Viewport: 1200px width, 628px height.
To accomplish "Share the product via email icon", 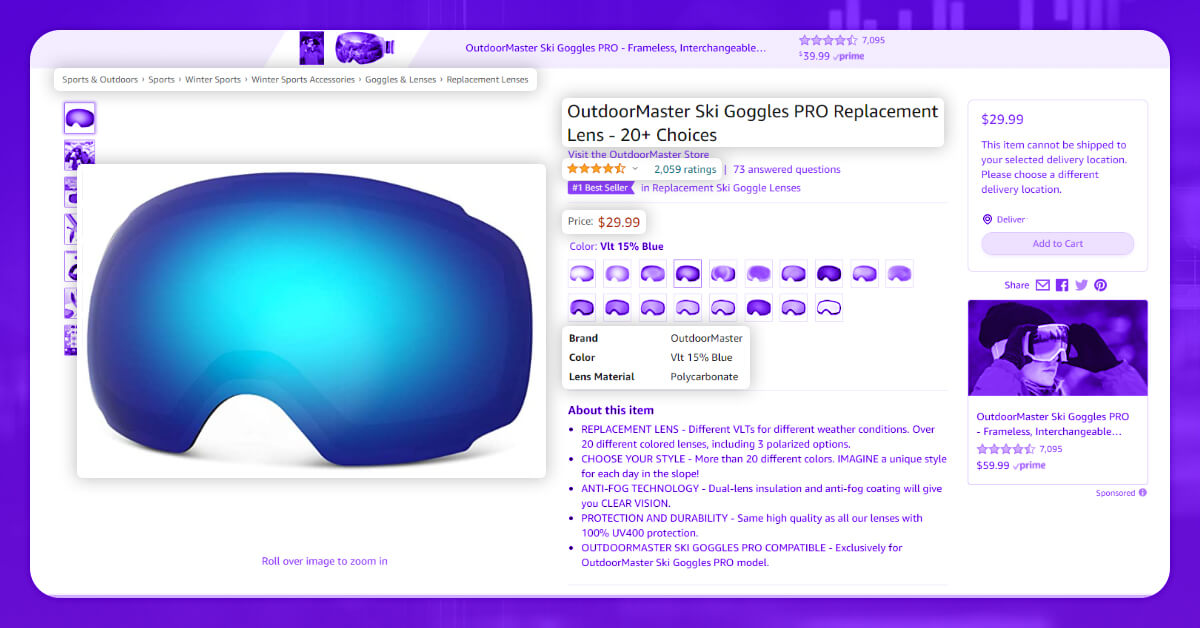I will point(1043,285).
